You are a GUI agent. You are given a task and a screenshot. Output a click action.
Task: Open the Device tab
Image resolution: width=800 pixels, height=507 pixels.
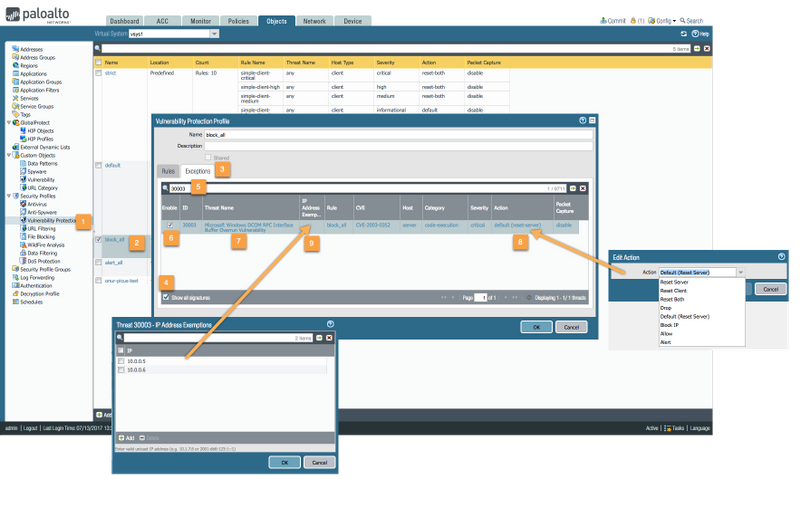click(x=353, y=21)
